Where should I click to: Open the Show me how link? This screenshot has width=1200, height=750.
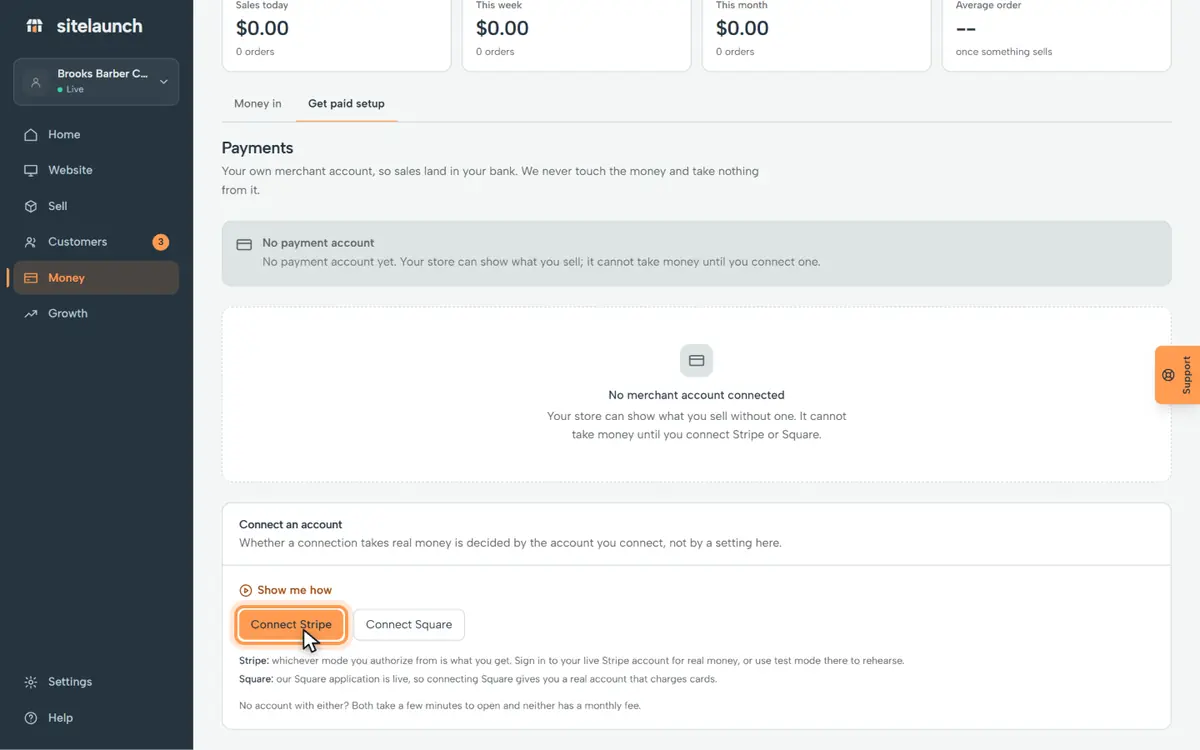[x=286, y=590]
